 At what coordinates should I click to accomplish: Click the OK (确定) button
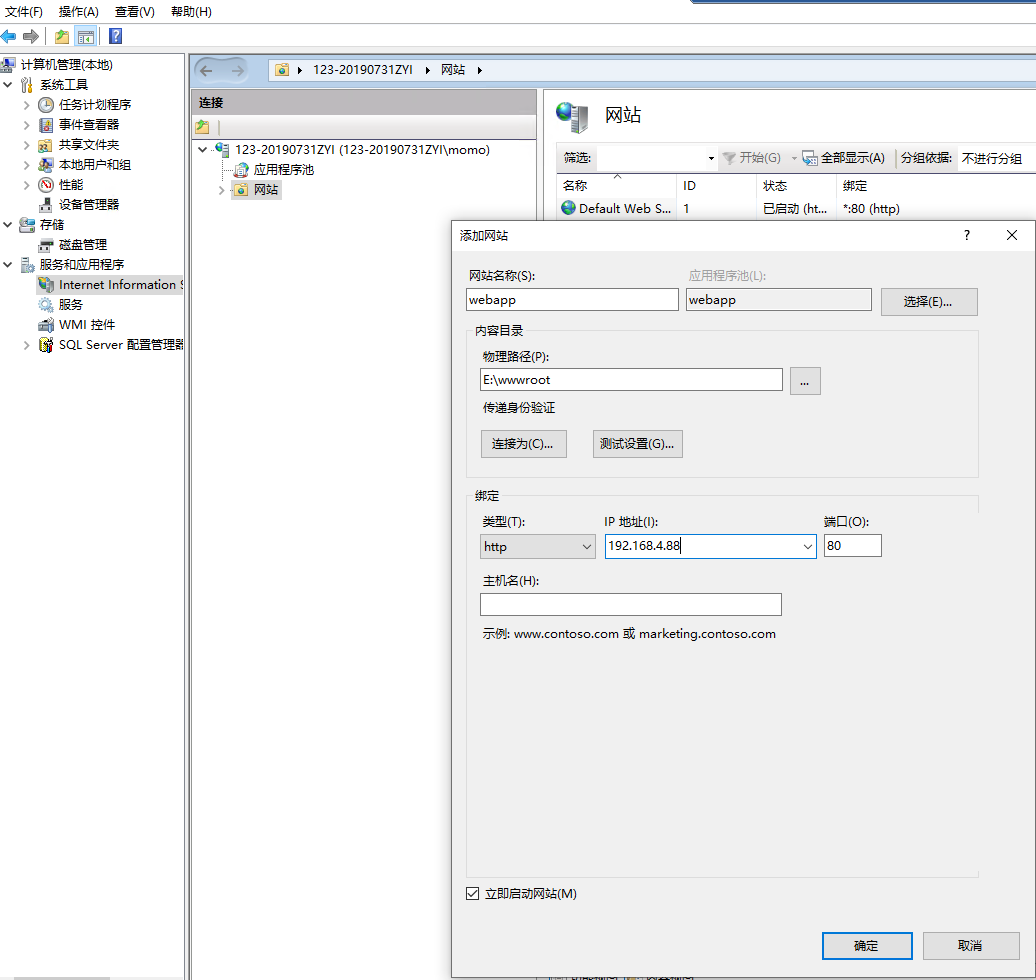pyautogui.click(x=866, y=946)
